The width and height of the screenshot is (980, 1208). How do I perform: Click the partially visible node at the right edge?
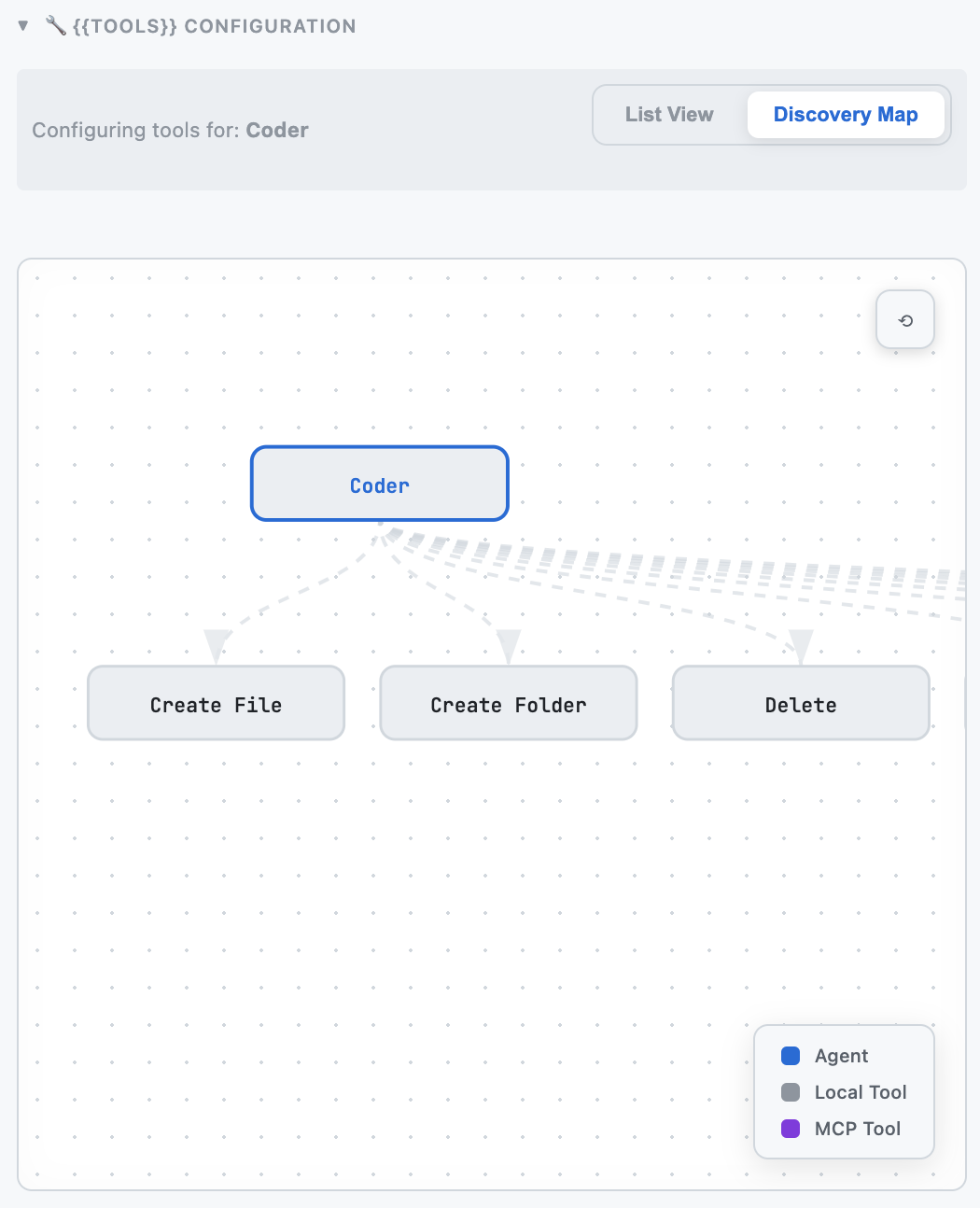coord(962,703)
